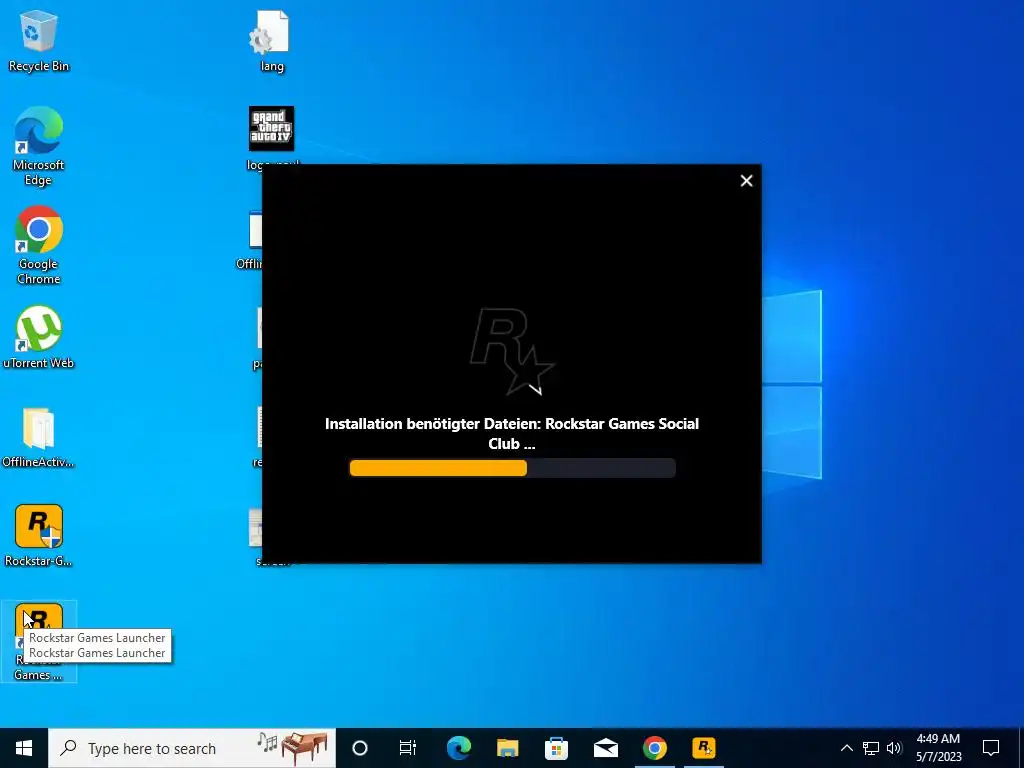Select the OfflineActiv... folder on desktop
The height and width of the screenshot is (768, 1024).
[x=39, y=438]
